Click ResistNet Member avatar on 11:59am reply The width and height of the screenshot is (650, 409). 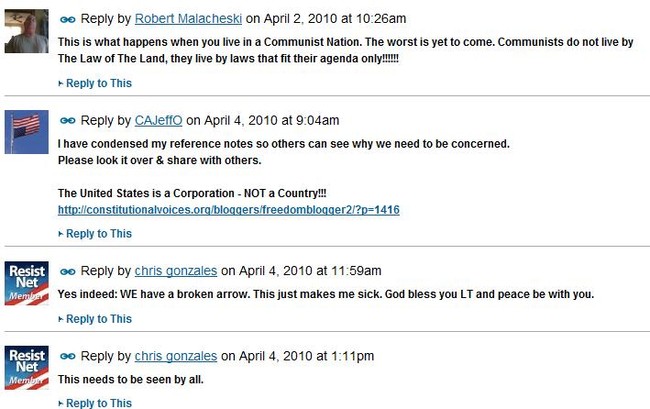27,283
